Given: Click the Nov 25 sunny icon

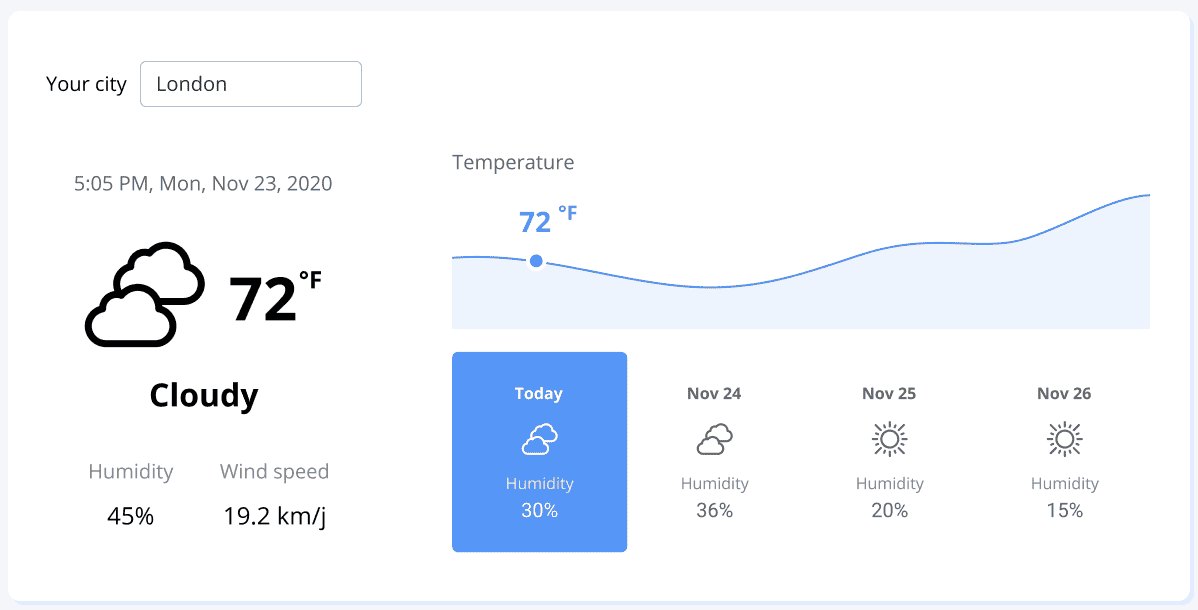Looking at the screenshot, I should click(x=889, y=440).
